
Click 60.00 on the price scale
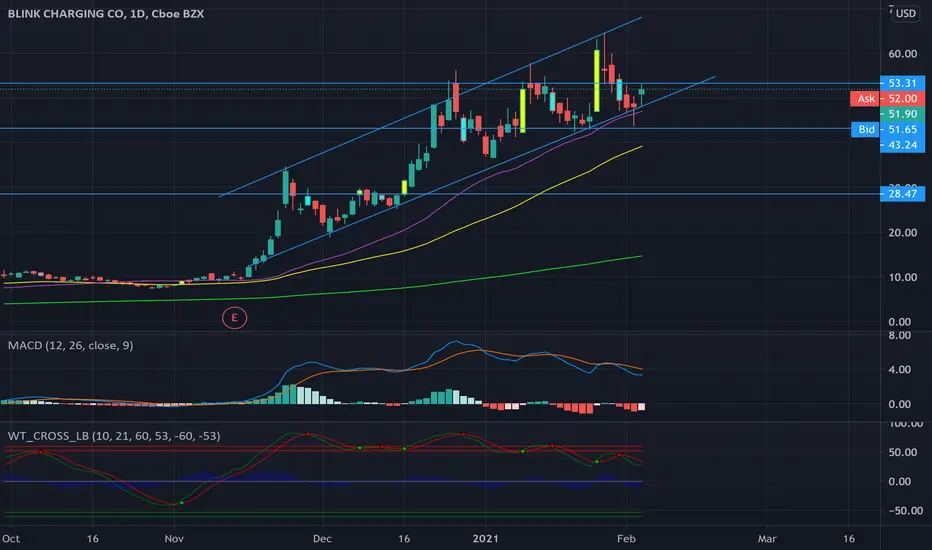903,54
